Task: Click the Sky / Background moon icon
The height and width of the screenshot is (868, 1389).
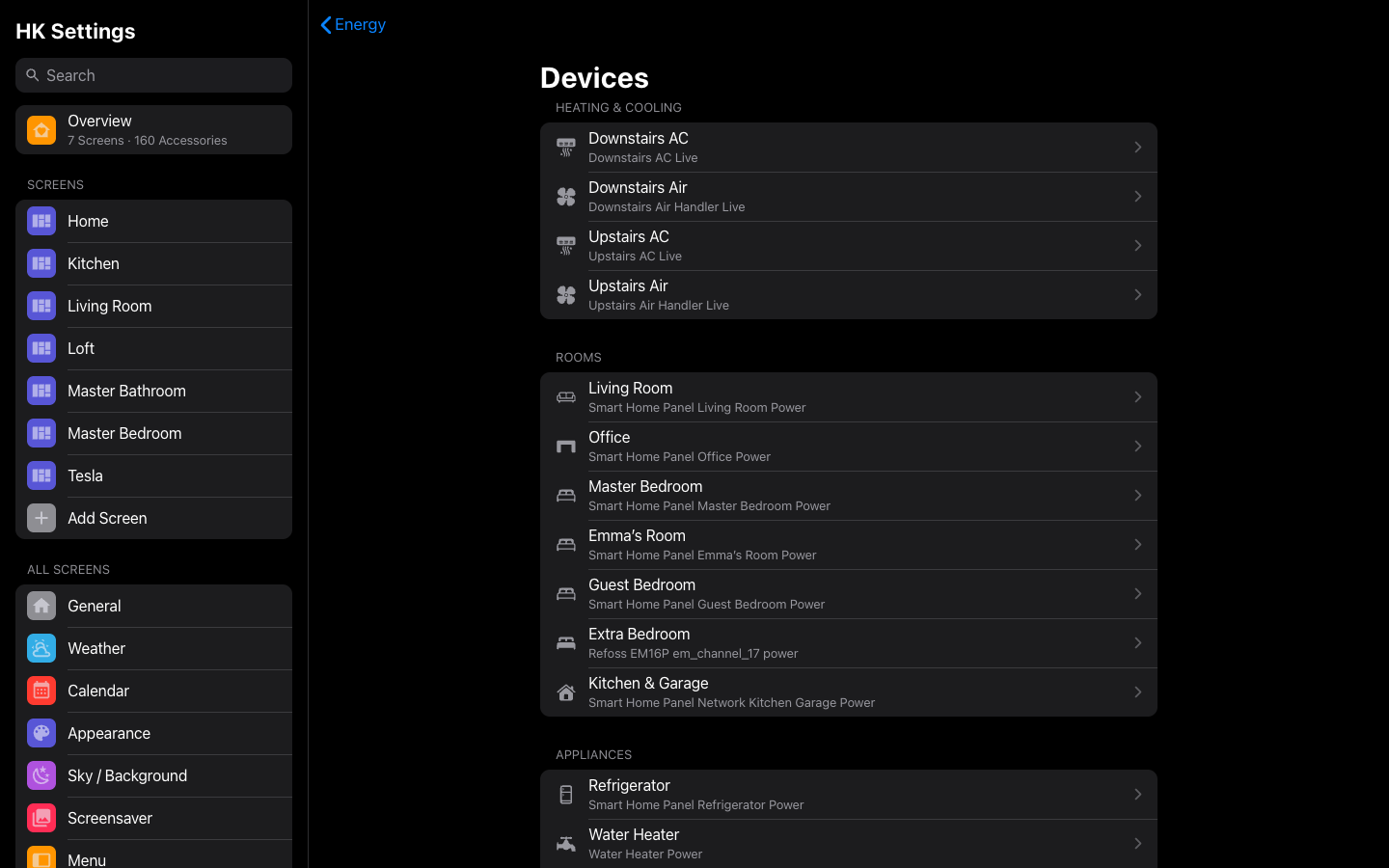Action: pyautogui.click(x=41, y=775)
